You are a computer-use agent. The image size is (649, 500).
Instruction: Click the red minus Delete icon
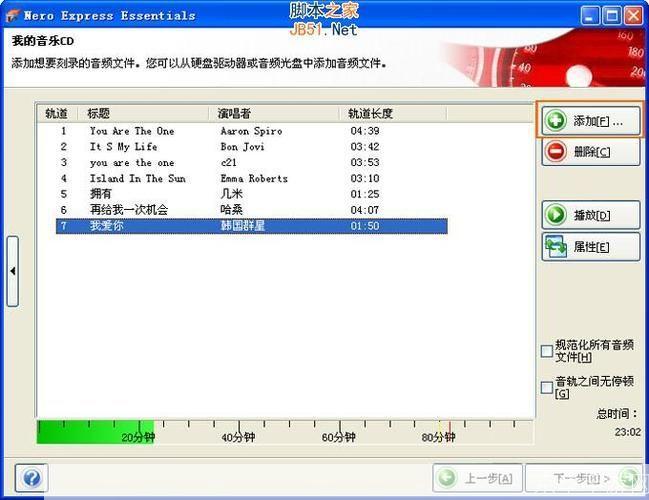(555, 151)
